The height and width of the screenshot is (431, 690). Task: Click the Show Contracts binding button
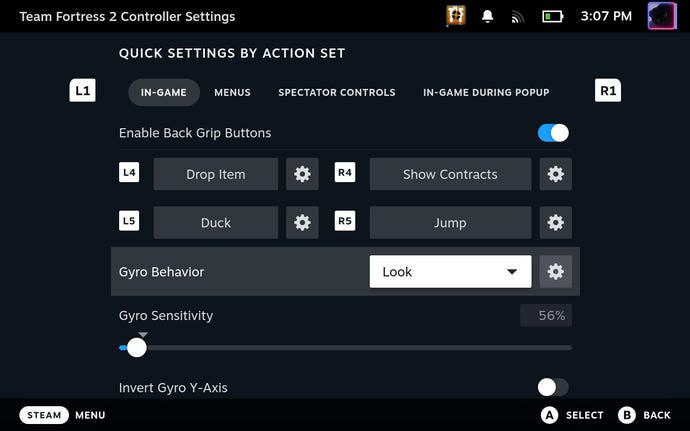(x=450, y=174)
